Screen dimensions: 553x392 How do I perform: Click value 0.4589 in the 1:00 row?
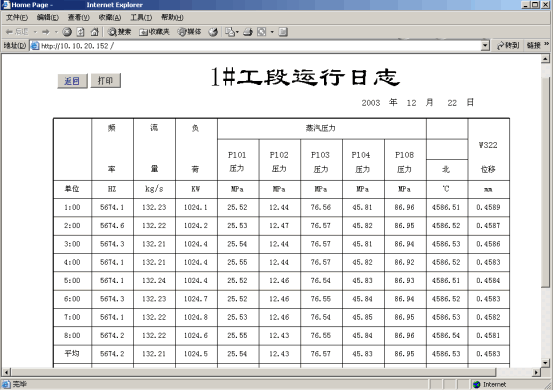pyautogui.click(x=488, y=207)
